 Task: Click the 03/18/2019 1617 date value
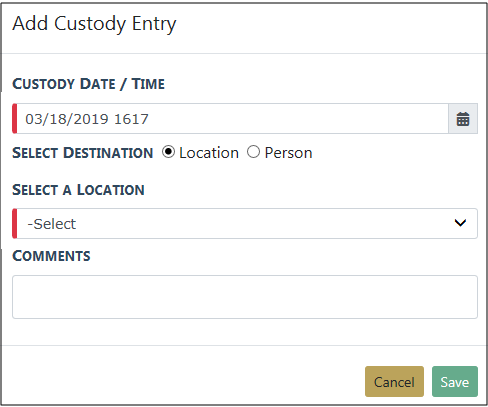(x=87, y=119)
